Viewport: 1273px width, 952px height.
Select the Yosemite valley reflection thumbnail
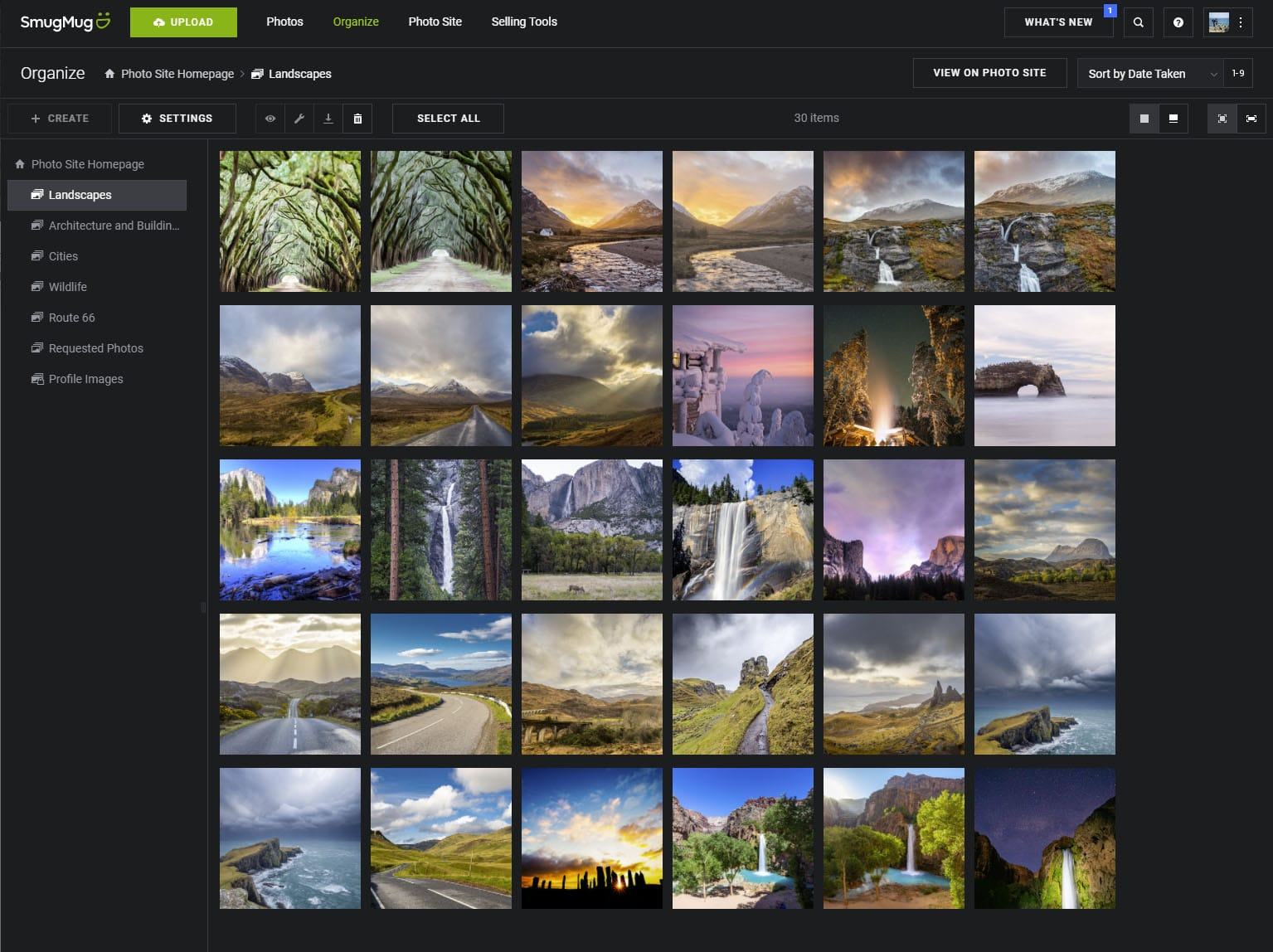[289, 529]
